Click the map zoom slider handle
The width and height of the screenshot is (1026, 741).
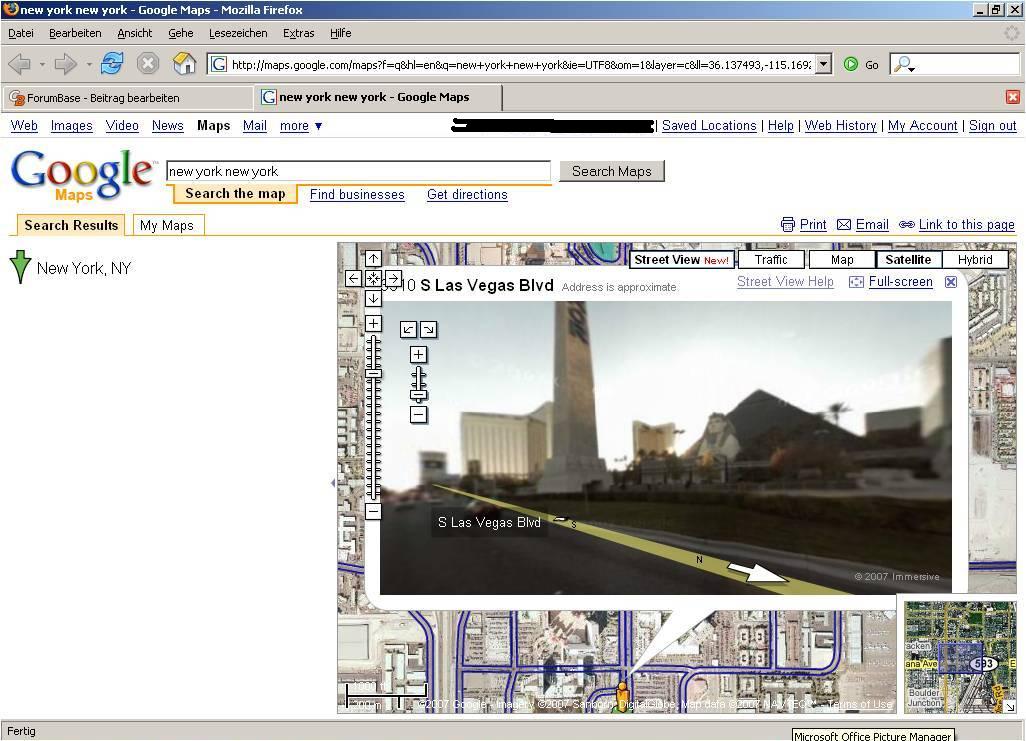(x=373, y=374)
